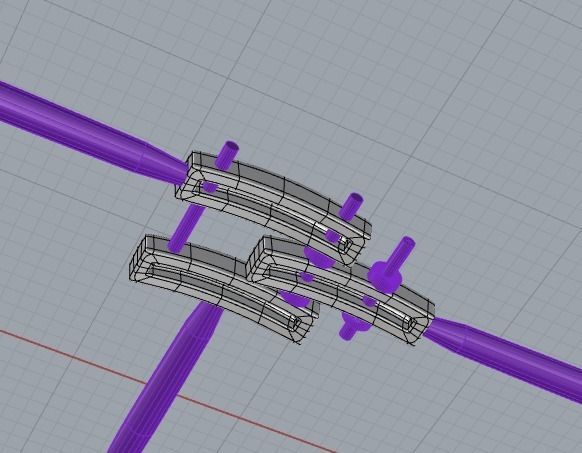Select purple pin connecting top and lower-left brackets

point(186,228)
